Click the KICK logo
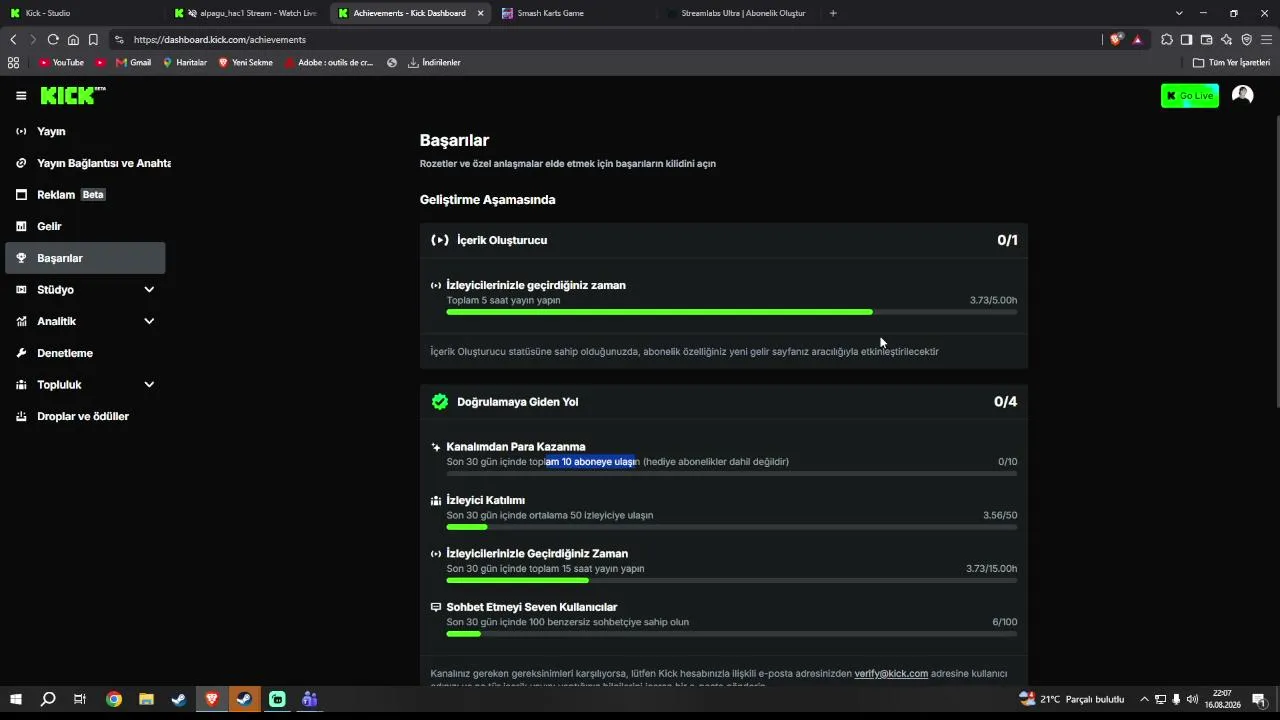The image size is (1280, 720). pos(72,96)
